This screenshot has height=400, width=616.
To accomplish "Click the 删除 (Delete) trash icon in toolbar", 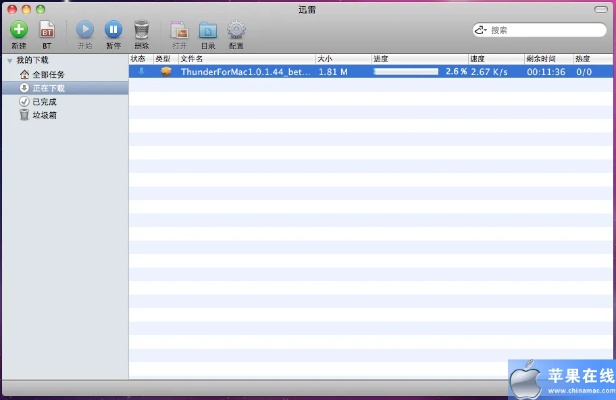I will point(141,31).
